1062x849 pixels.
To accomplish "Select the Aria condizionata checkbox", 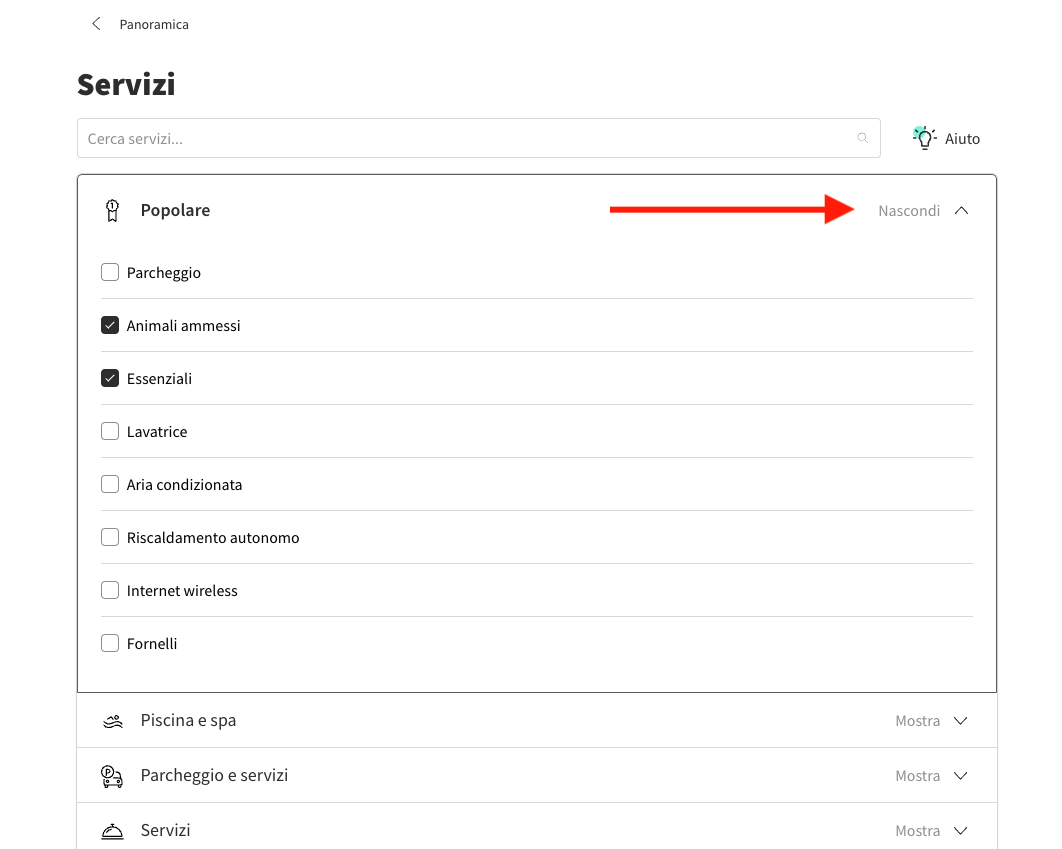I will click(110, 484).
